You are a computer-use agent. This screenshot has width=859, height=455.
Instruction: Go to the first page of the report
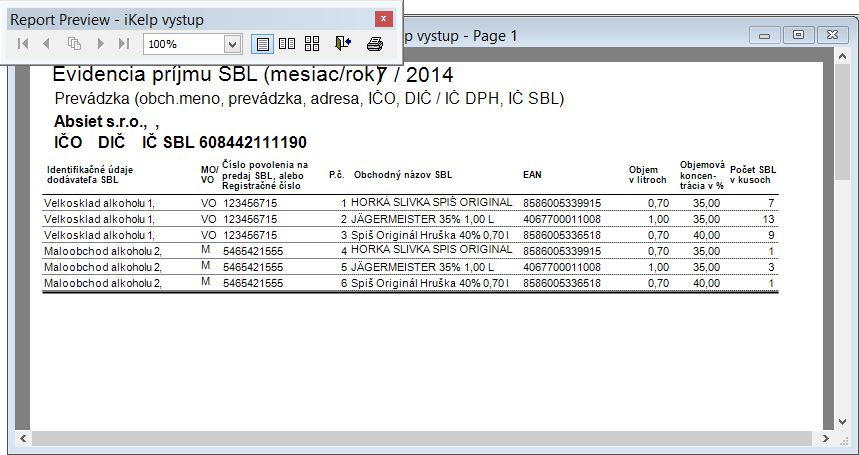[x=23, y=44]
